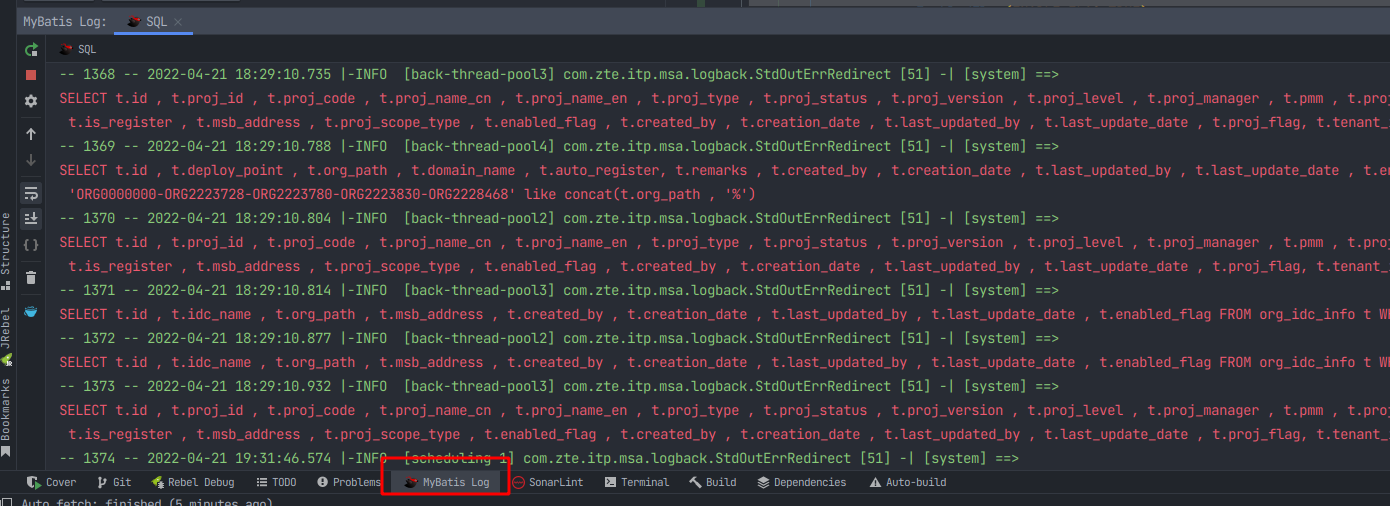This screenshot has width=1390, height=506.
Task: Open the Bookmarks side panel
Action: (x=7, y=418)
